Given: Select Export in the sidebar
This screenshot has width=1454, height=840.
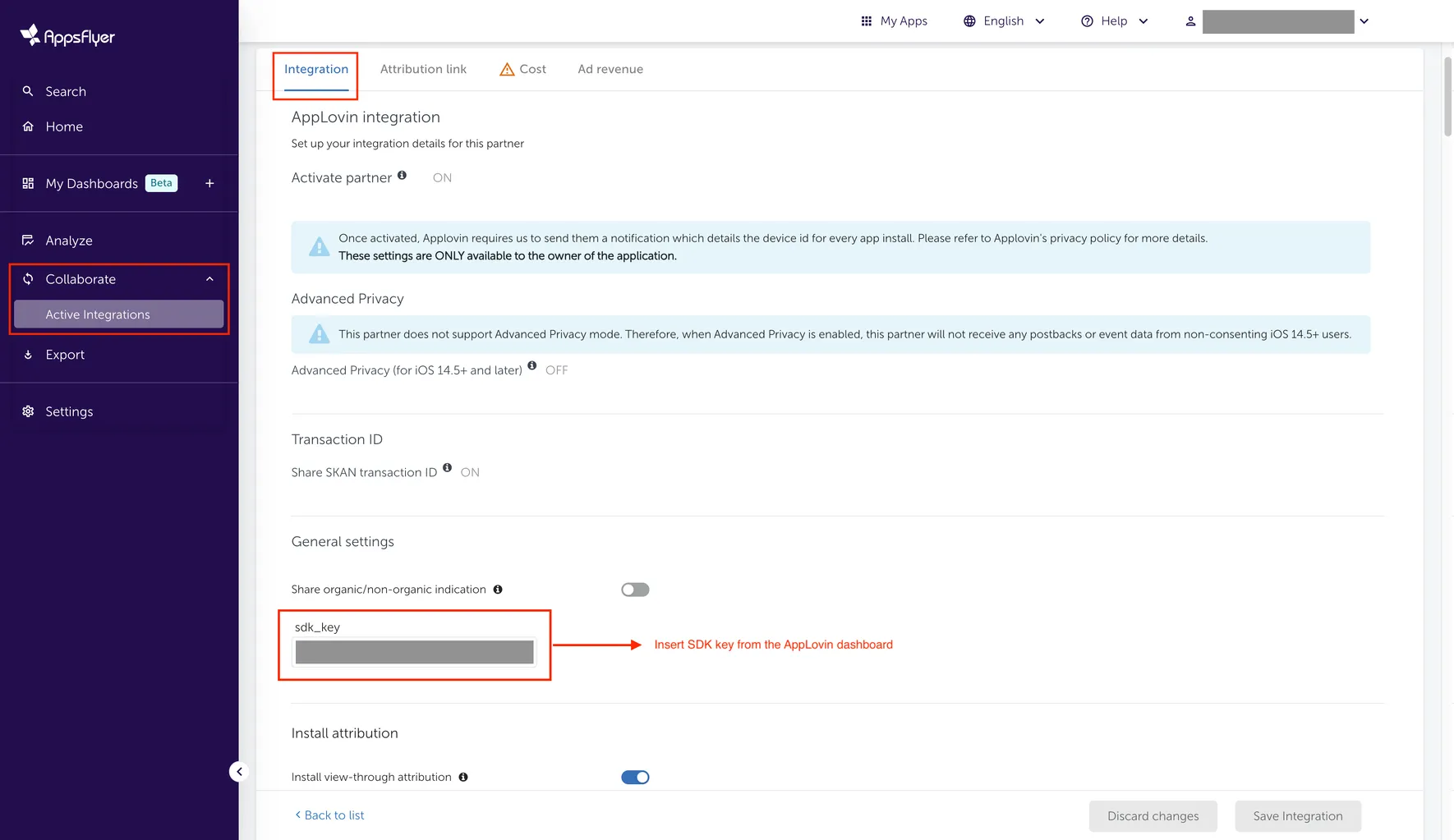Looking at the screenshot, I should coord(66,354).
